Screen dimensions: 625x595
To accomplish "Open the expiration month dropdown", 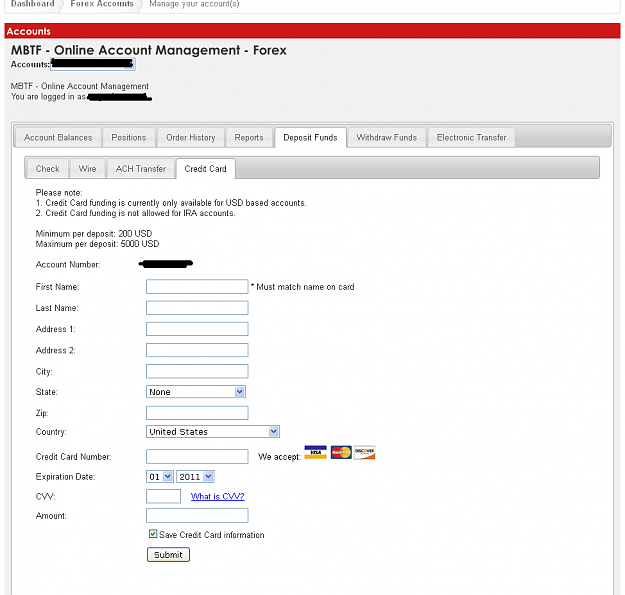I will click(160, 477).
